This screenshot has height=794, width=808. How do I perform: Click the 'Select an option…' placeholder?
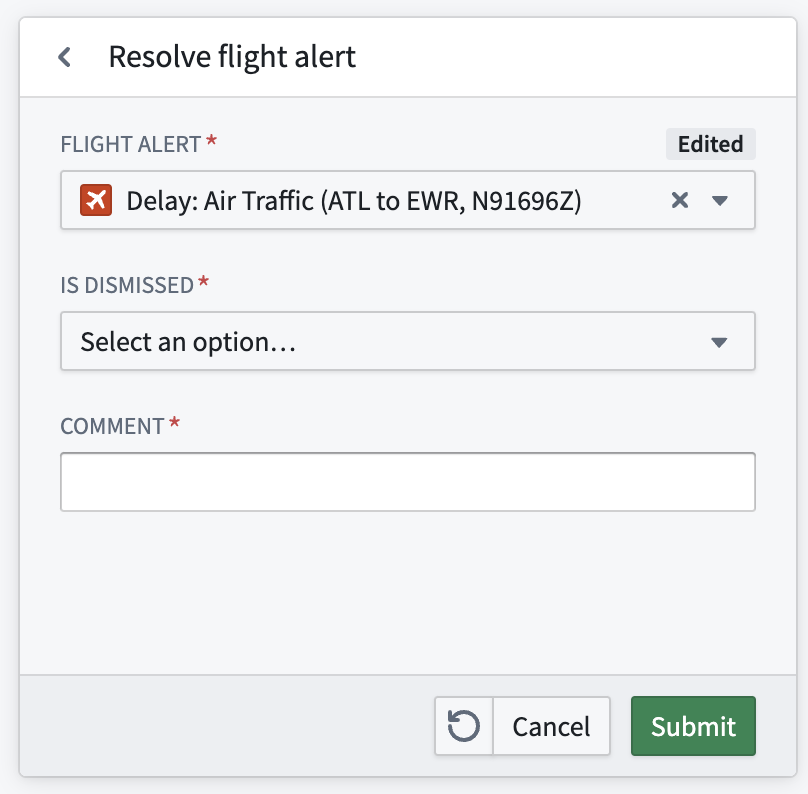(188, 342)
